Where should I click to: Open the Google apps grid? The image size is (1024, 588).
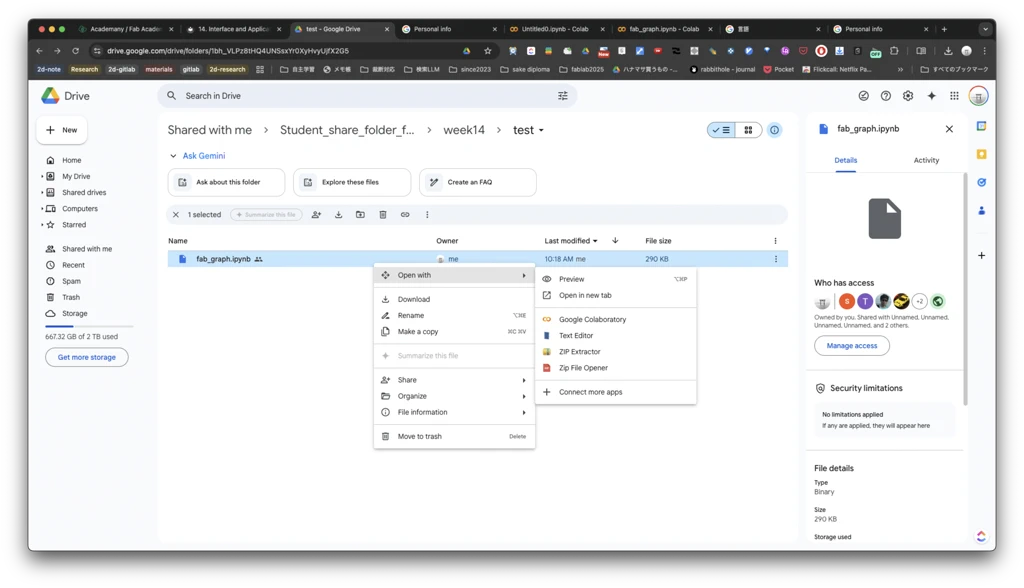[x=954, y=96]
